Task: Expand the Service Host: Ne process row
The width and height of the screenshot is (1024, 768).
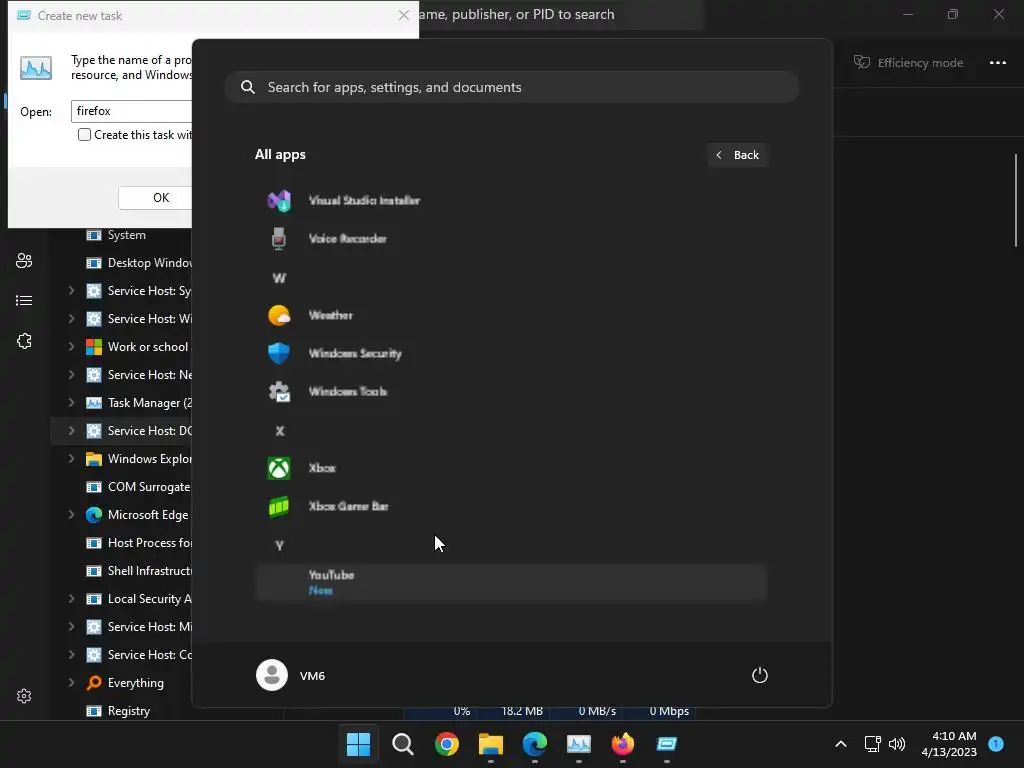Action: (x=71, y=375)
